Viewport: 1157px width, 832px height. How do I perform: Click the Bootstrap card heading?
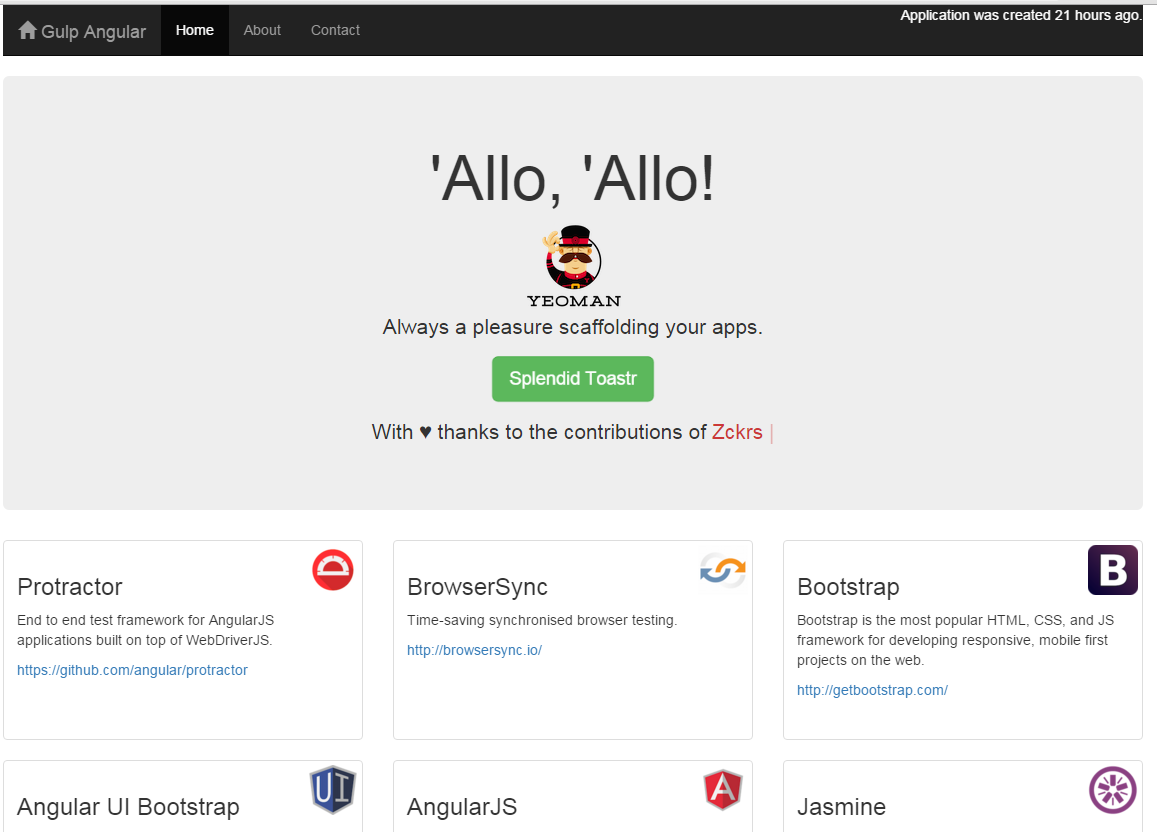tap(848, 587)
